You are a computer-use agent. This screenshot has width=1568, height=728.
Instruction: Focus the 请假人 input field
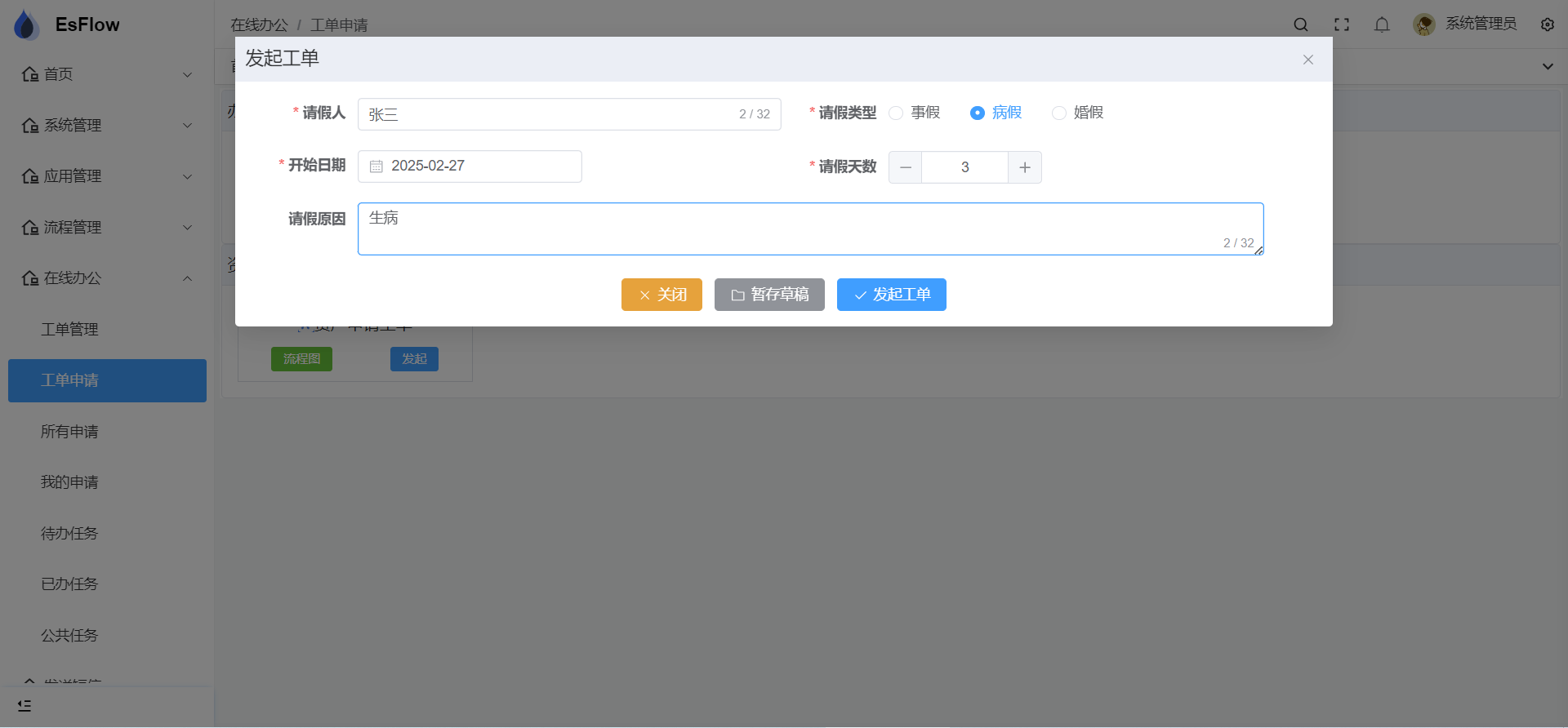(569, 114)
